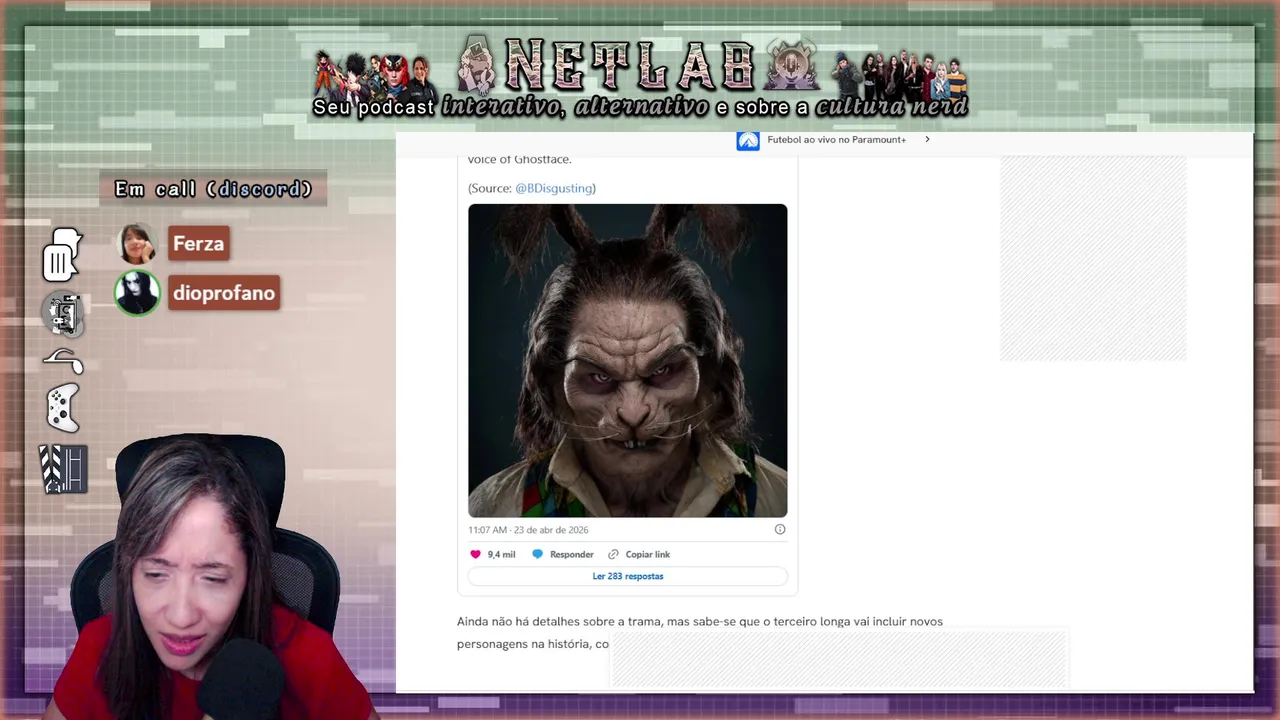This screenshot has height=720, width=1280.
Task: Click the Paramount+ logo icon
Action: (x=748, y=140)
